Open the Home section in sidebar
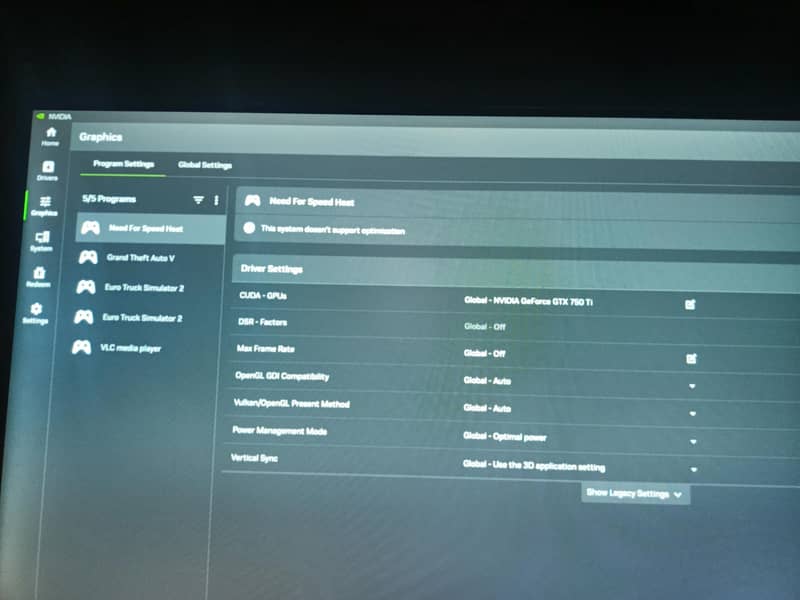 pos(51,136)
